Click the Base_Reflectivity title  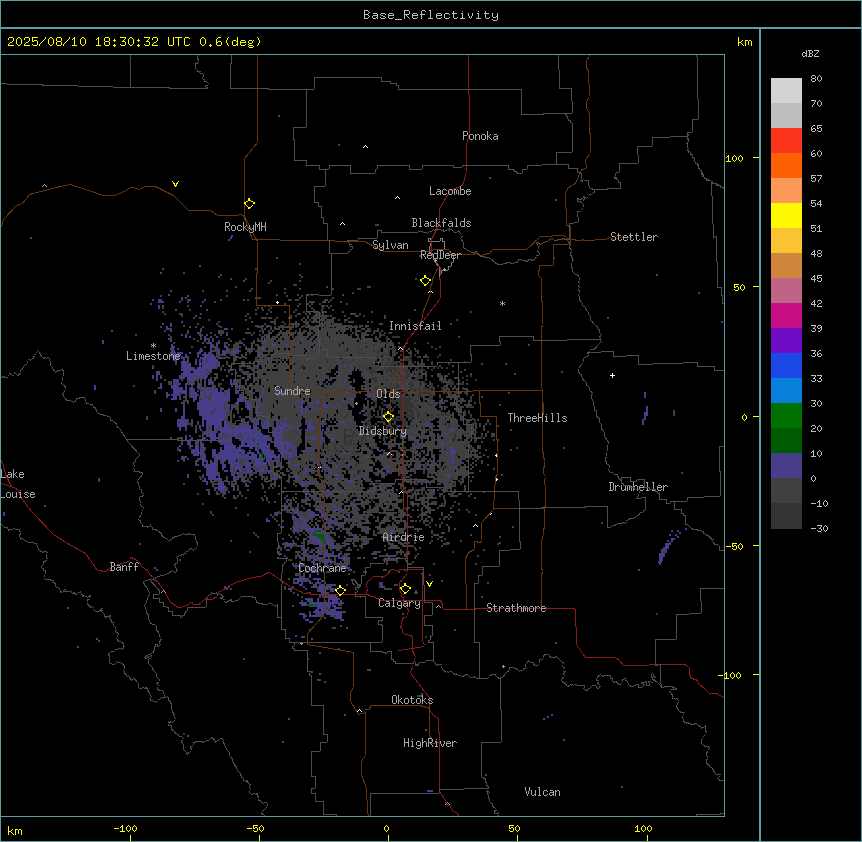tap(431, 15)
